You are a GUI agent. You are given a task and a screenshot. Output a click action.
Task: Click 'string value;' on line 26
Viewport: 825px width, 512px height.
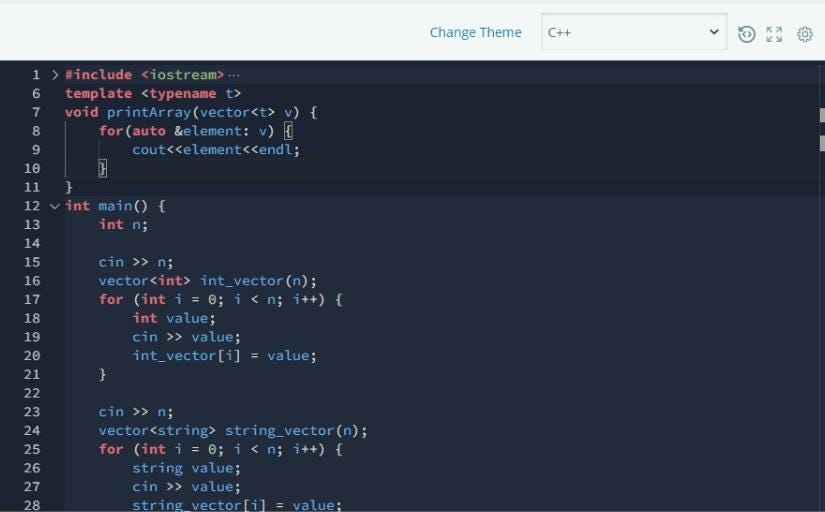(186, 468)
